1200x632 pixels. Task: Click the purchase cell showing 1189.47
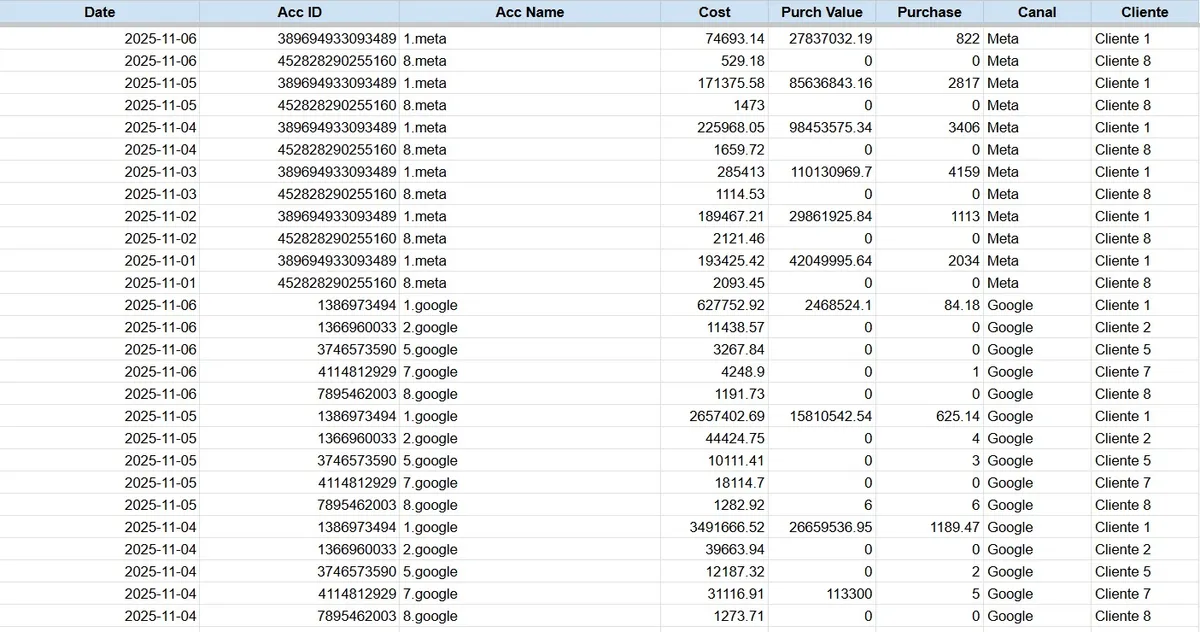click(946, 527)
